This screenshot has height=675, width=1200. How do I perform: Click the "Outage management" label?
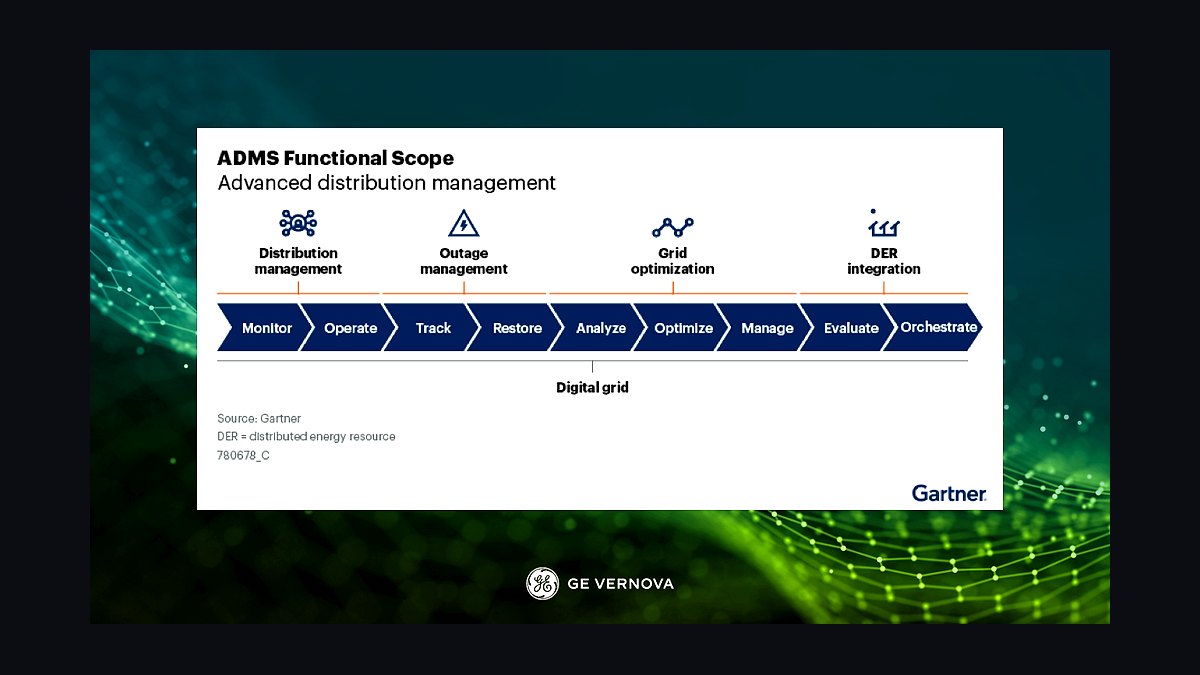(464, 261)
